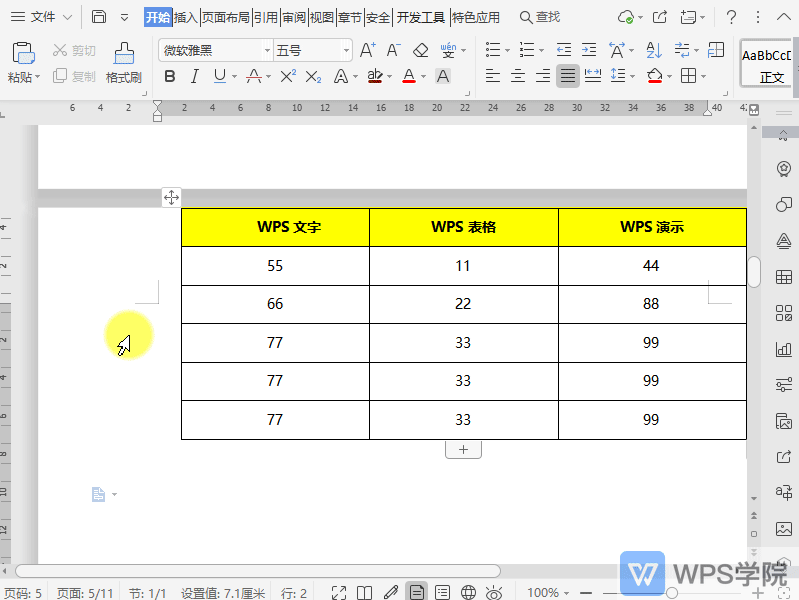Click the clear formatting eraser icon
Image resolution: width=799 pixels, height=600 pixels.
420,50
